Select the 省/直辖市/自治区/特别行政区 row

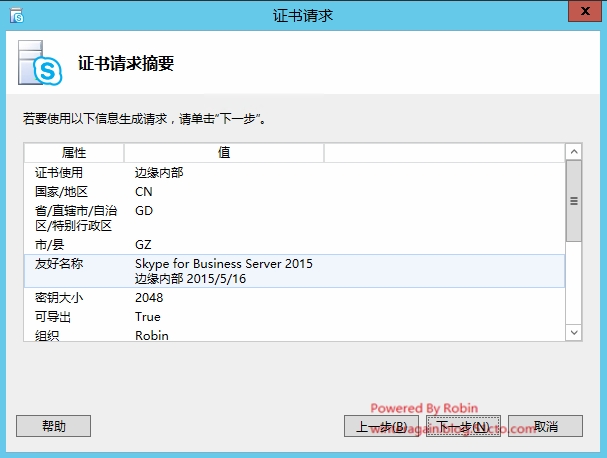295,218
